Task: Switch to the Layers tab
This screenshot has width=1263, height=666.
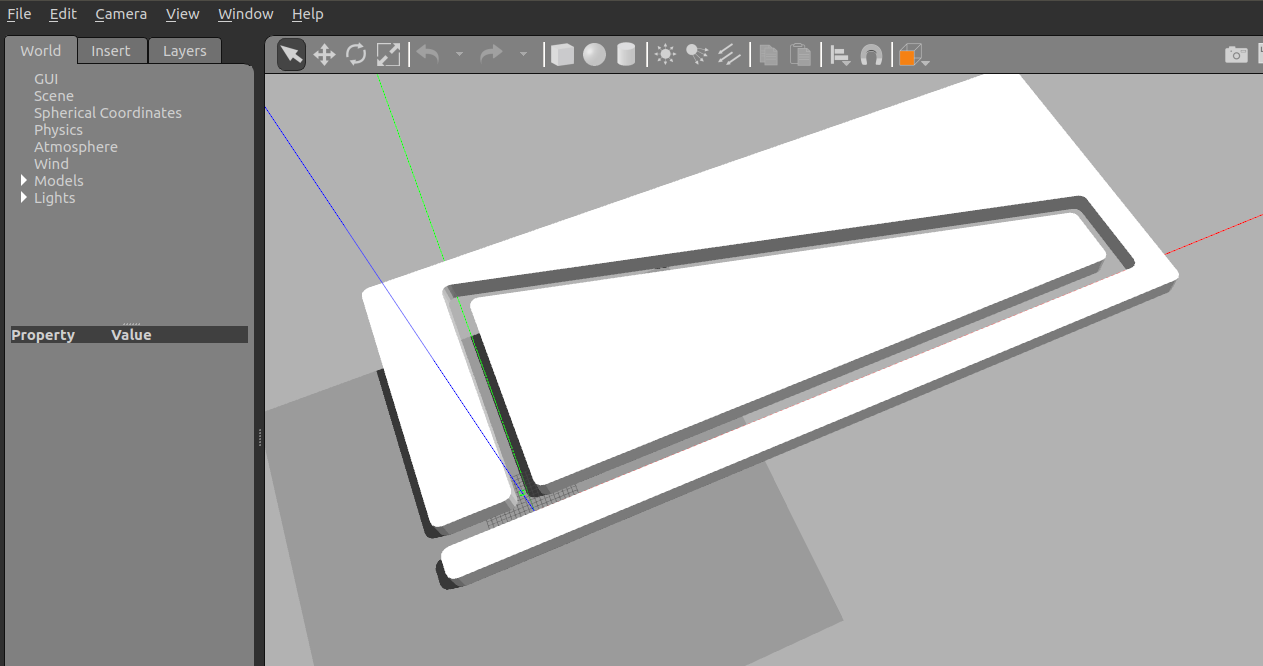Action: (x=185, y=51)
